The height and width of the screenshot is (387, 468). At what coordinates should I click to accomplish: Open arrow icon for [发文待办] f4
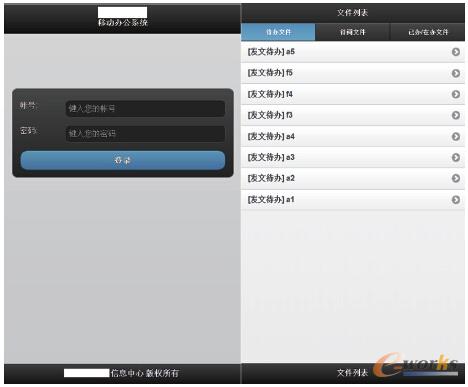(456, 94)
